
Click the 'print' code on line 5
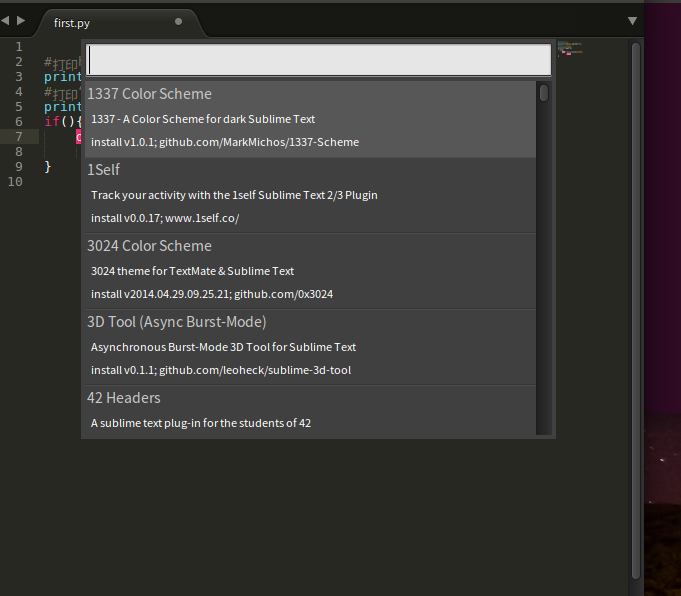point(63,107)
